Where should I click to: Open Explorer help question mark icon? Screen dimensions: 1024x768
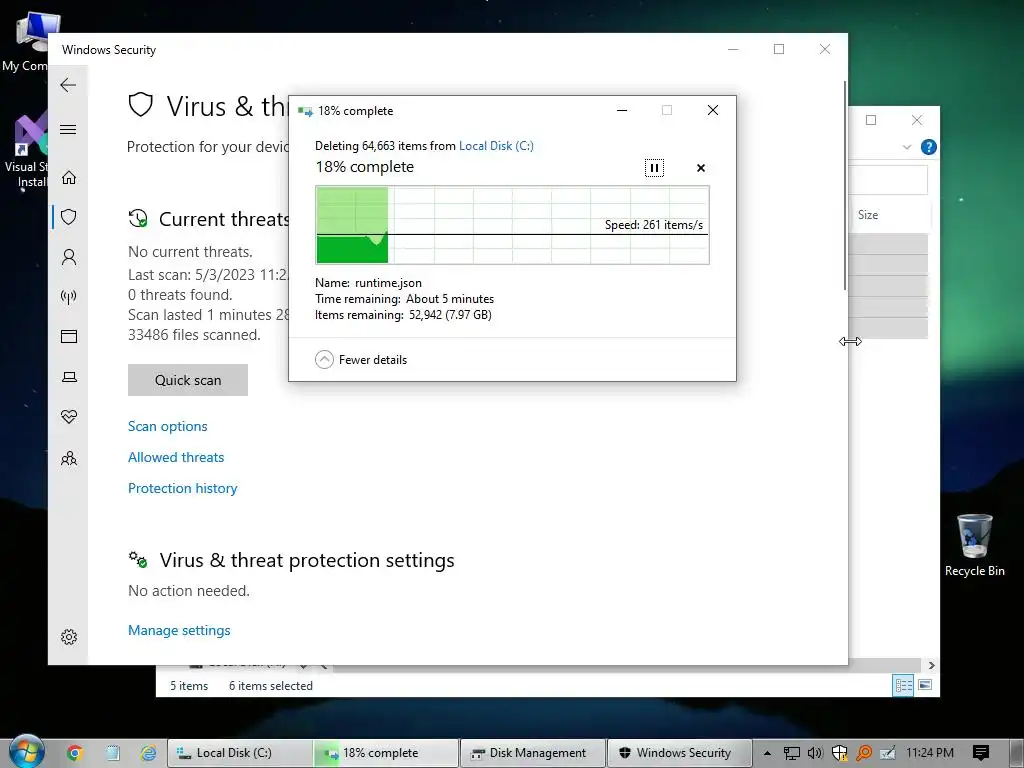(928, 147)
